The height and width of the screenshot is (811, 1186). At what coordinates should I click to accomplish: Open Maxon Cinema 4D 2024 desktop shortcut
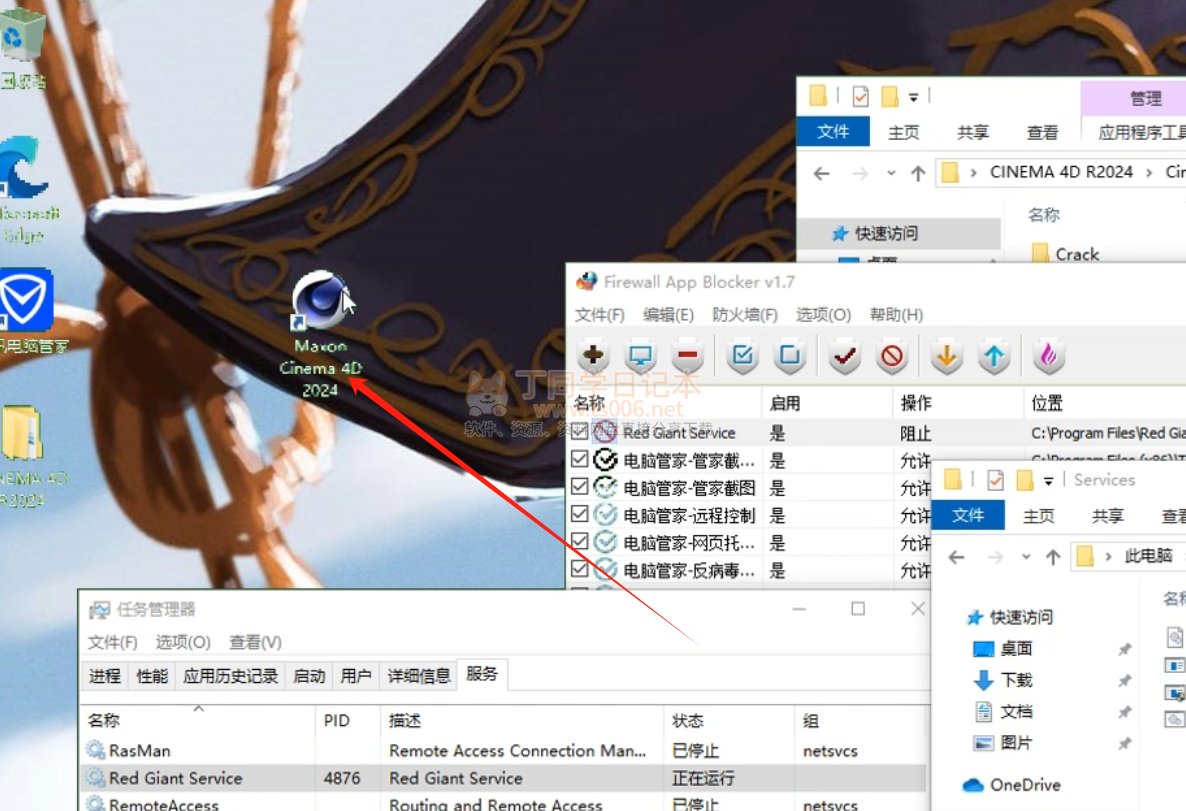[x=320, y=300]
